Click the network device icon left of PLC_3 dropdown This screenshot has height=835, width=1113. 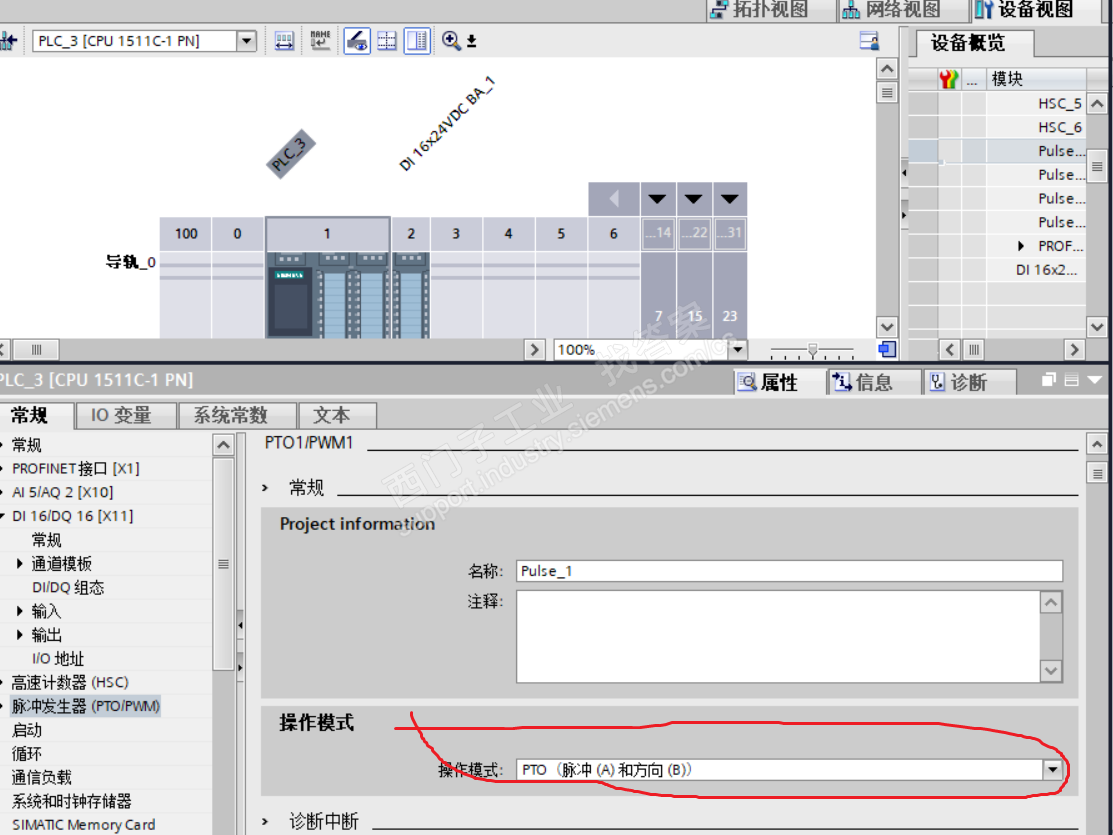coord(9,41)
